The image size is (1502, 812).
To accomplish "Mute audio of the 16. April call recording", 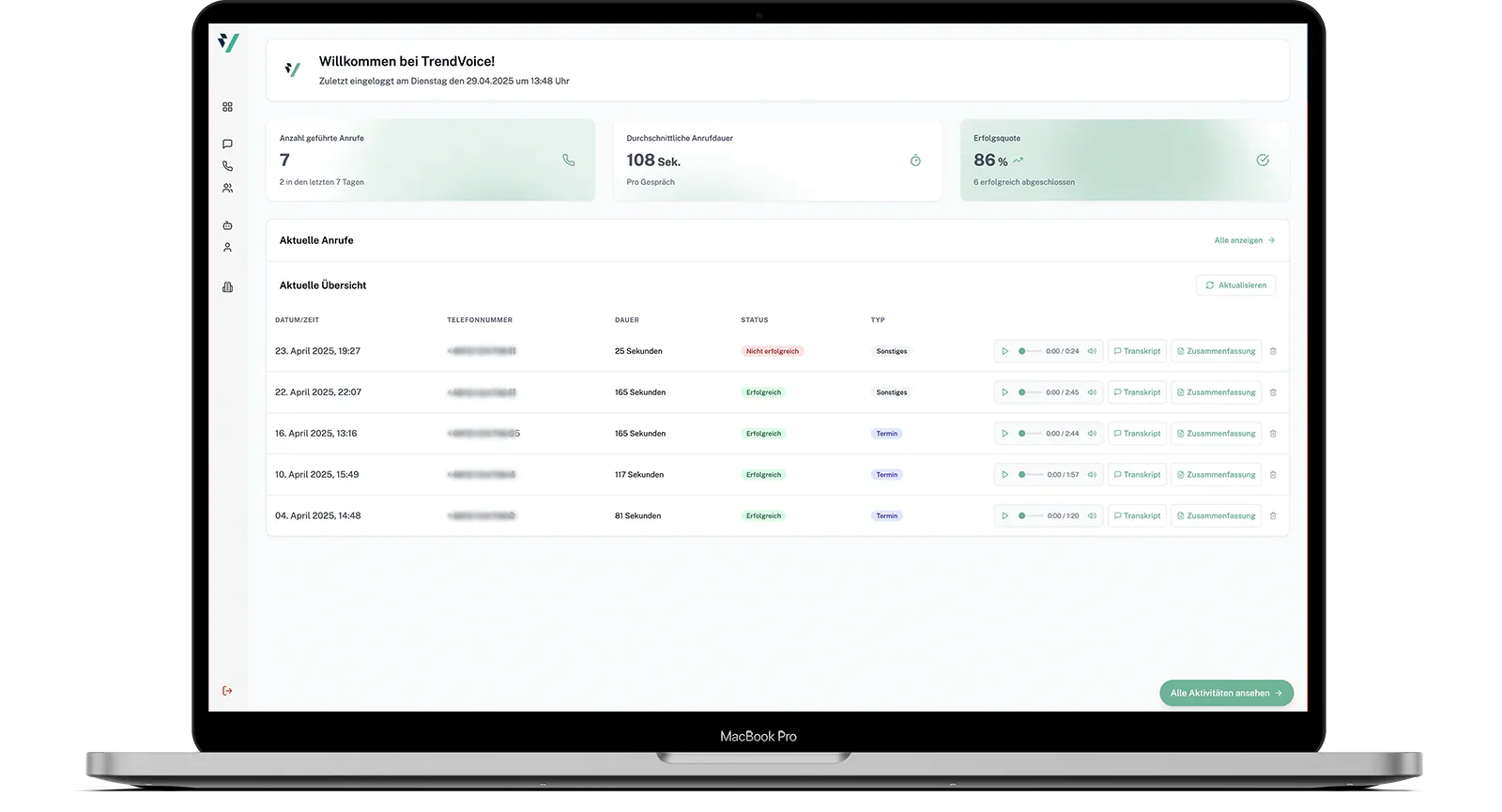I will click(x=1092, y=434).
